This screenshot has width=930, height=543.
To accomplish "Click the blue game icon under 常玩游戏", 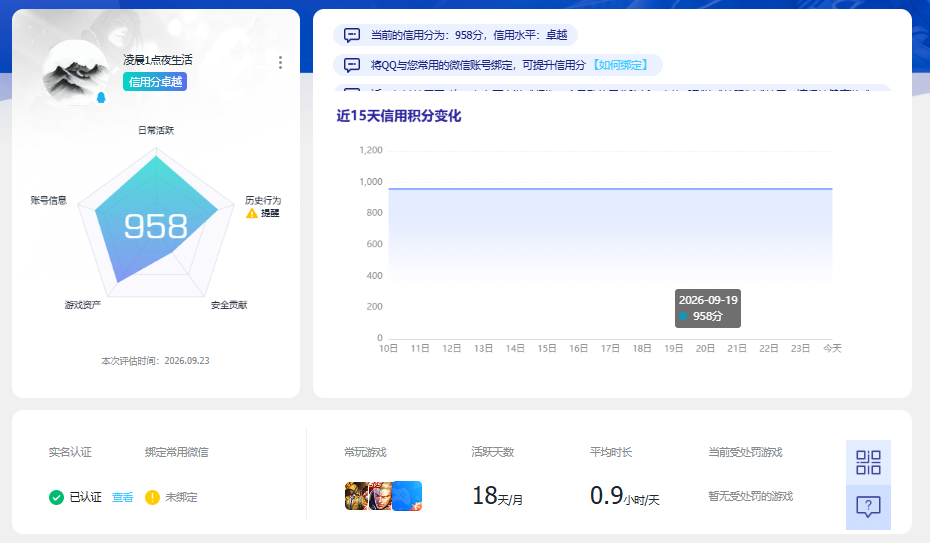I will (407, 496).
